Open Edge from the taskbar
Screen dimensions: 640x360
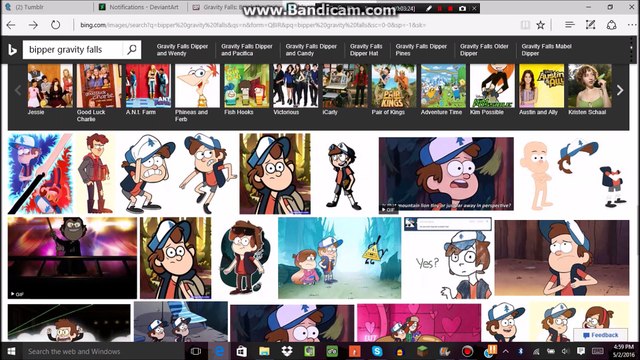click(x=219, y=351)
